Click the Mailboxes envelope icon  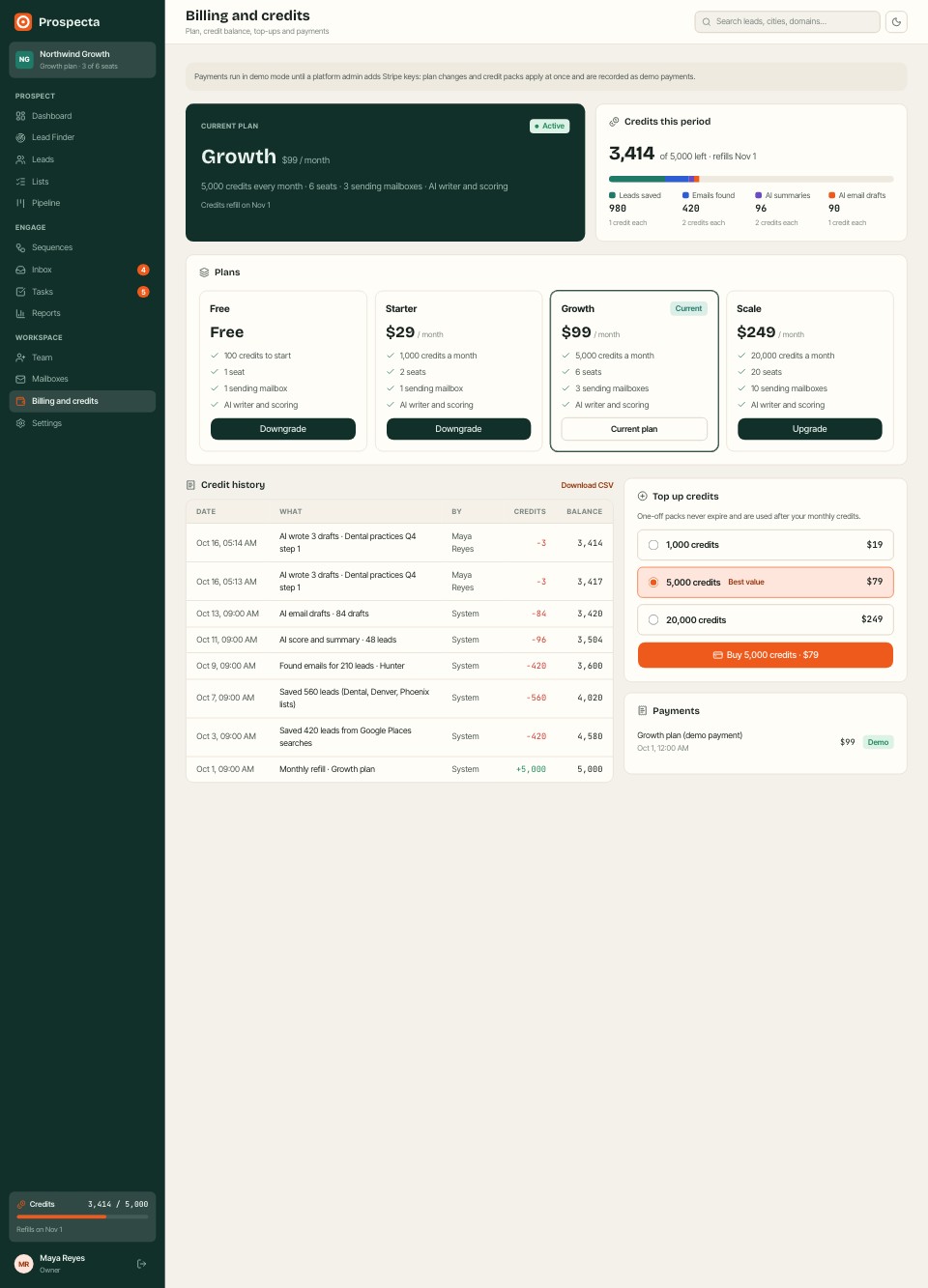20,379
